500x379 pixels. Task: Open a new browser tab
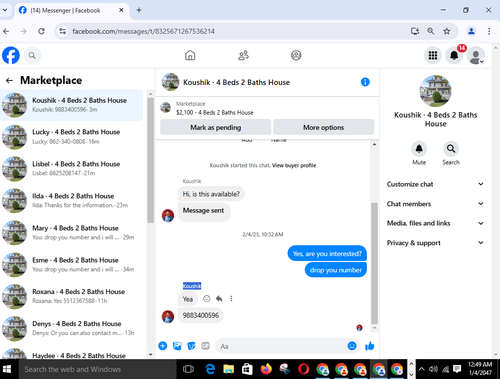pyautogui.click(x=139, y=10)
